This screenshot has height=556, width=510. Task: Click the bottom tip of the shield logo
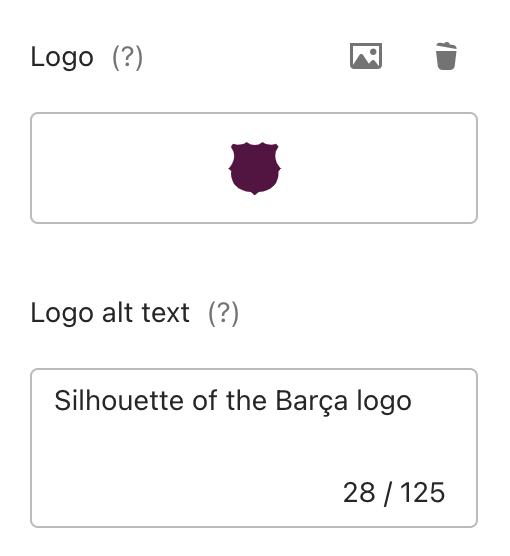[x=254, y=193]
